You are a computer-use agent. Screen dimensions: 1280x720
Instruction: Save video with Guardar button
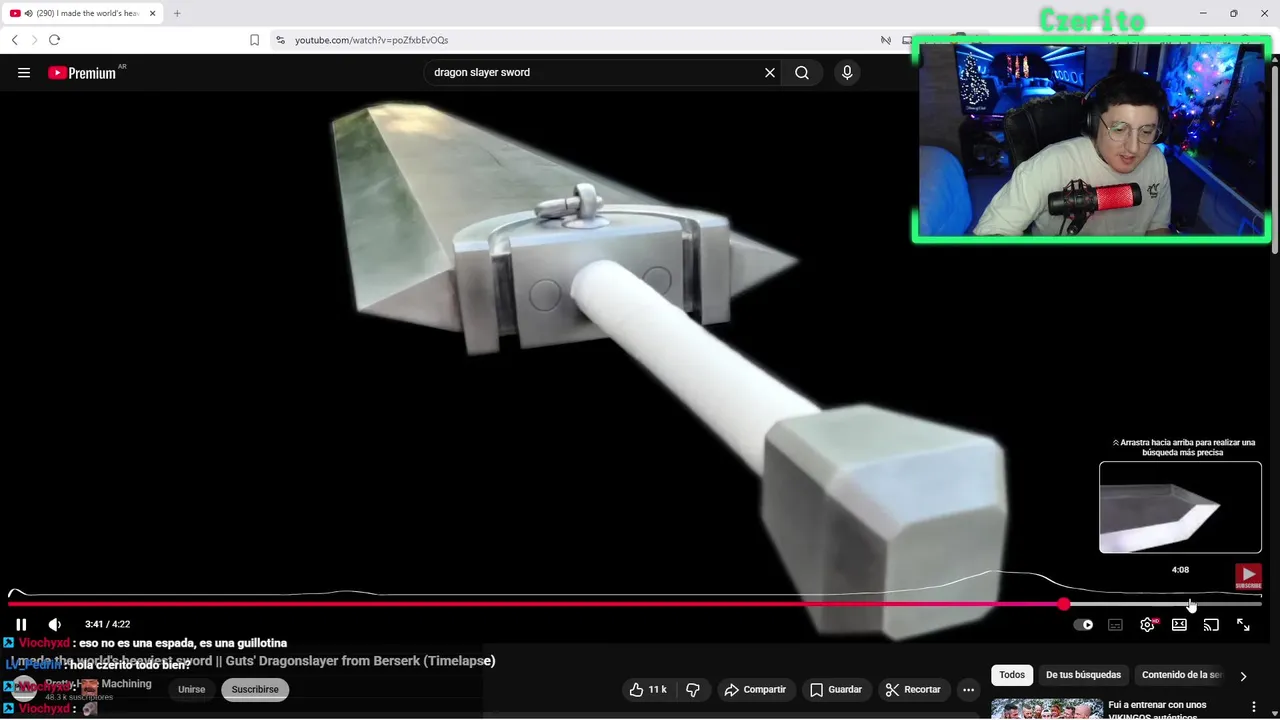coord(836,689)
